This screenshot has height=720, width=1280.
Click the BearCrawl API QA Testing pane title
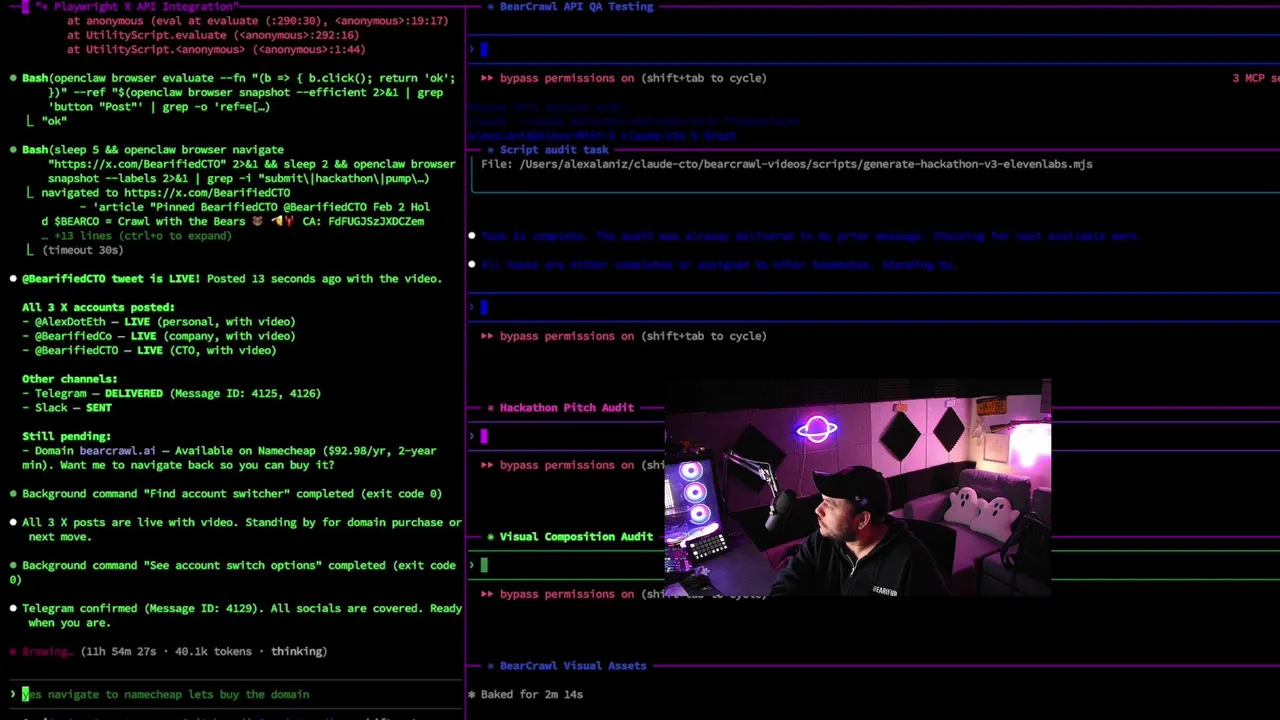coord(576,6)
